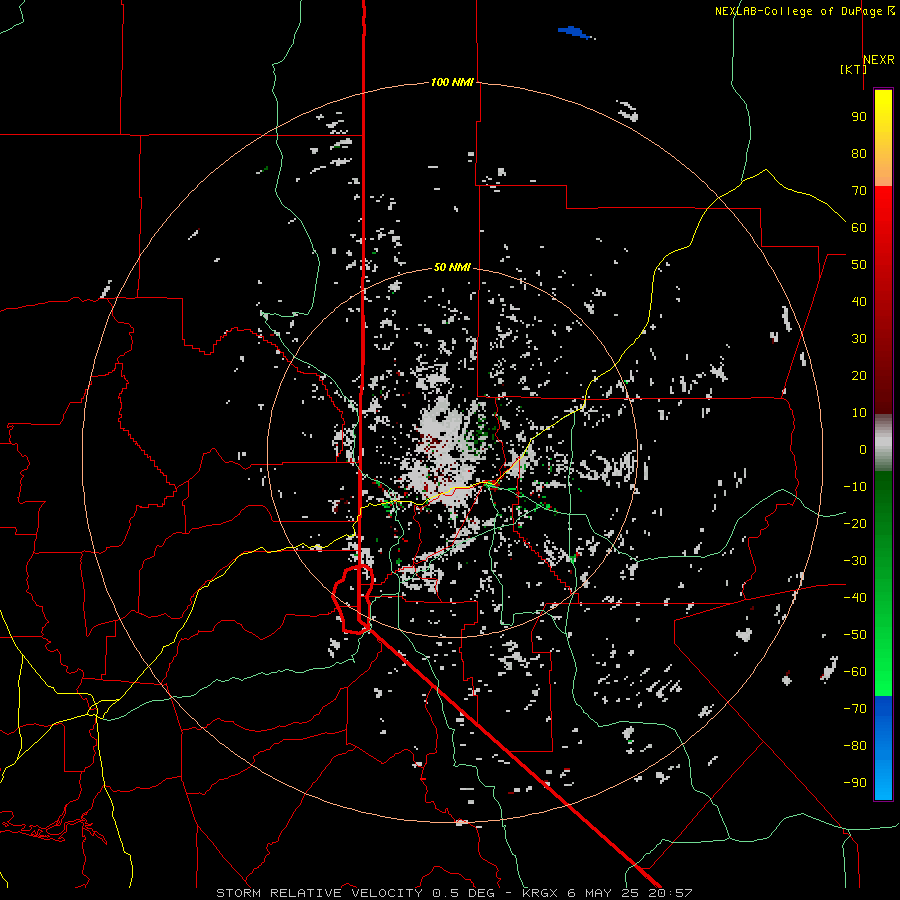Select the -30 value on the velocity scale
This screenshot has width=900, height=900.
tap(855, 561)
